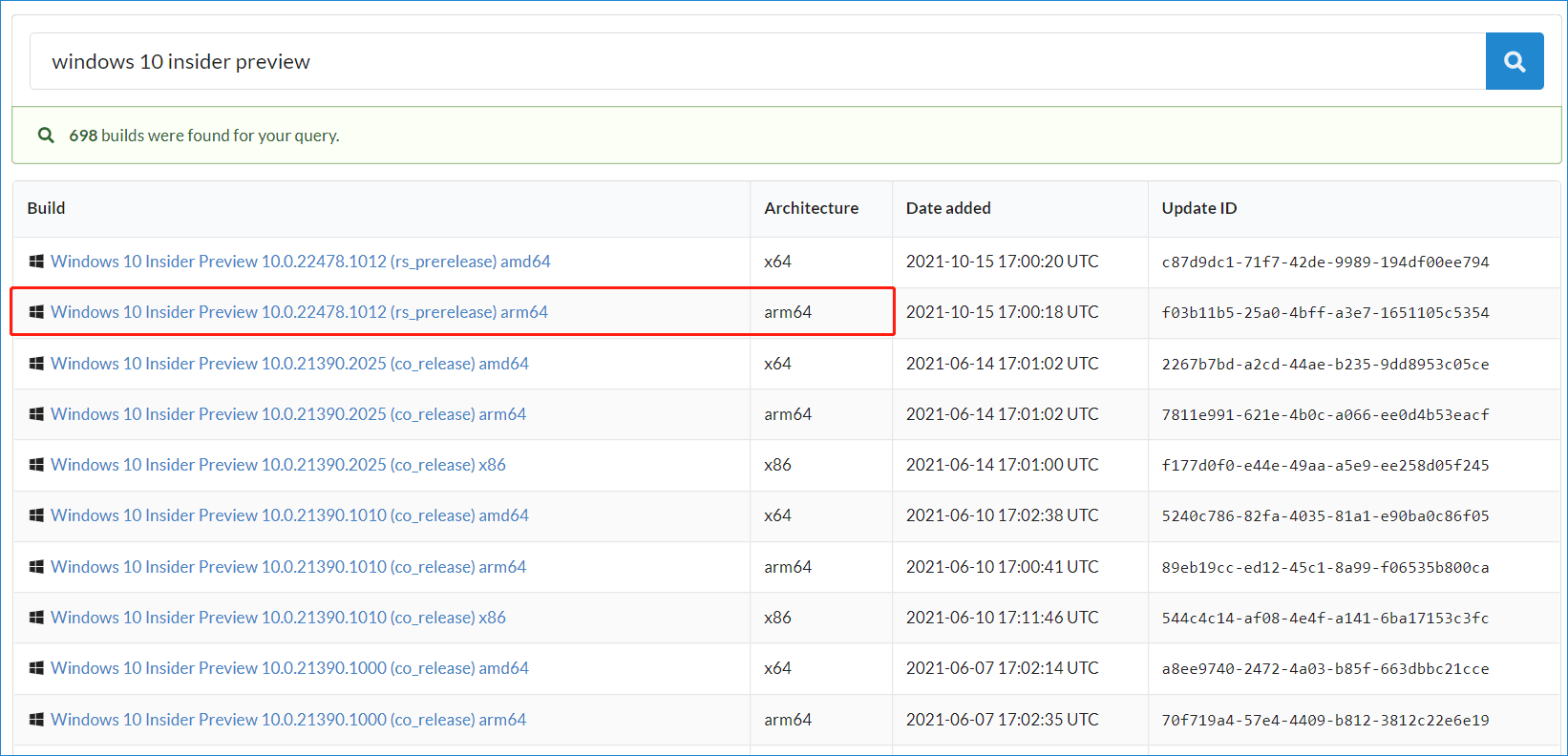Click update ID f177d0f0-e44e-49aa-a5e9-ee258d05f245
The image size is (1568, 756).
click(x=1325, y=465)
